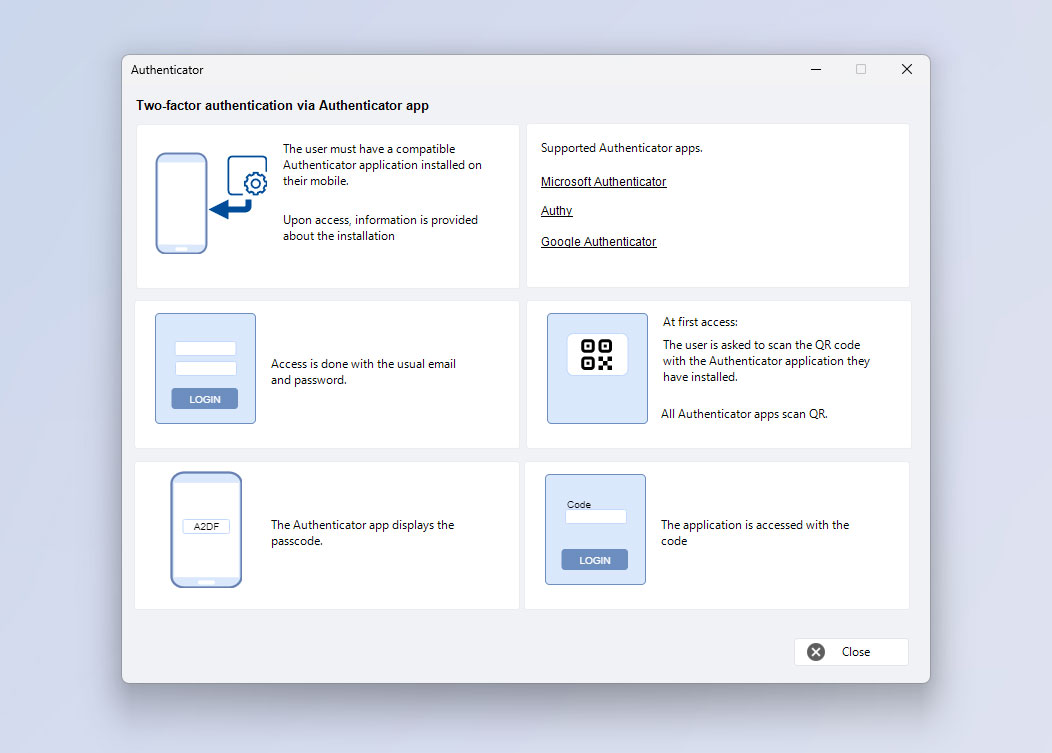Click 'Access is done with the usual email' text
Image resolution: width=1052 pixels, height=753 pixels.
363,364
